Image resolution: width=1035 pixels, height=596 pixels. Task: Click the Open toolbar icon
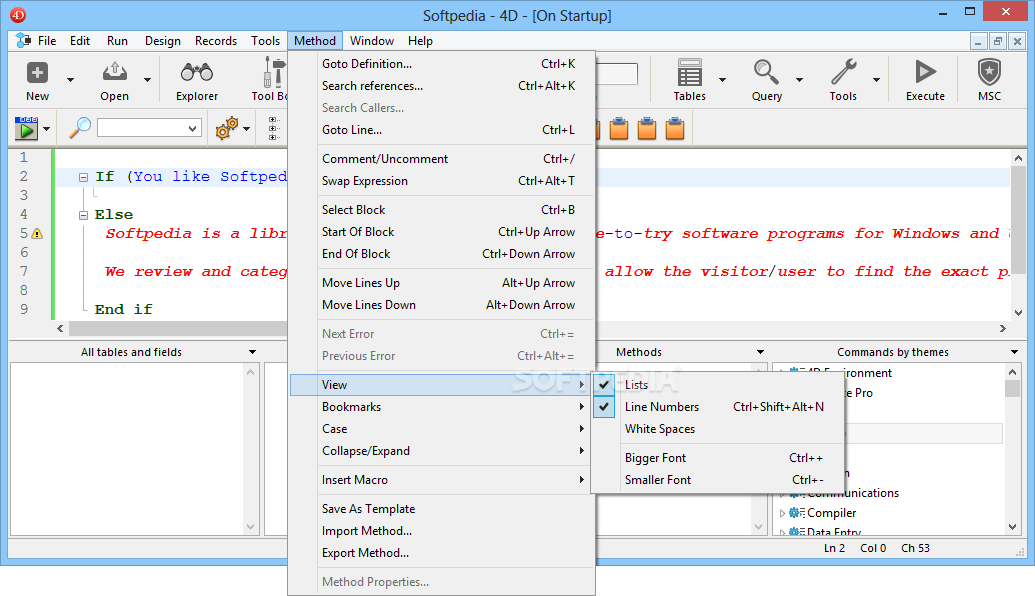(114, 73)
